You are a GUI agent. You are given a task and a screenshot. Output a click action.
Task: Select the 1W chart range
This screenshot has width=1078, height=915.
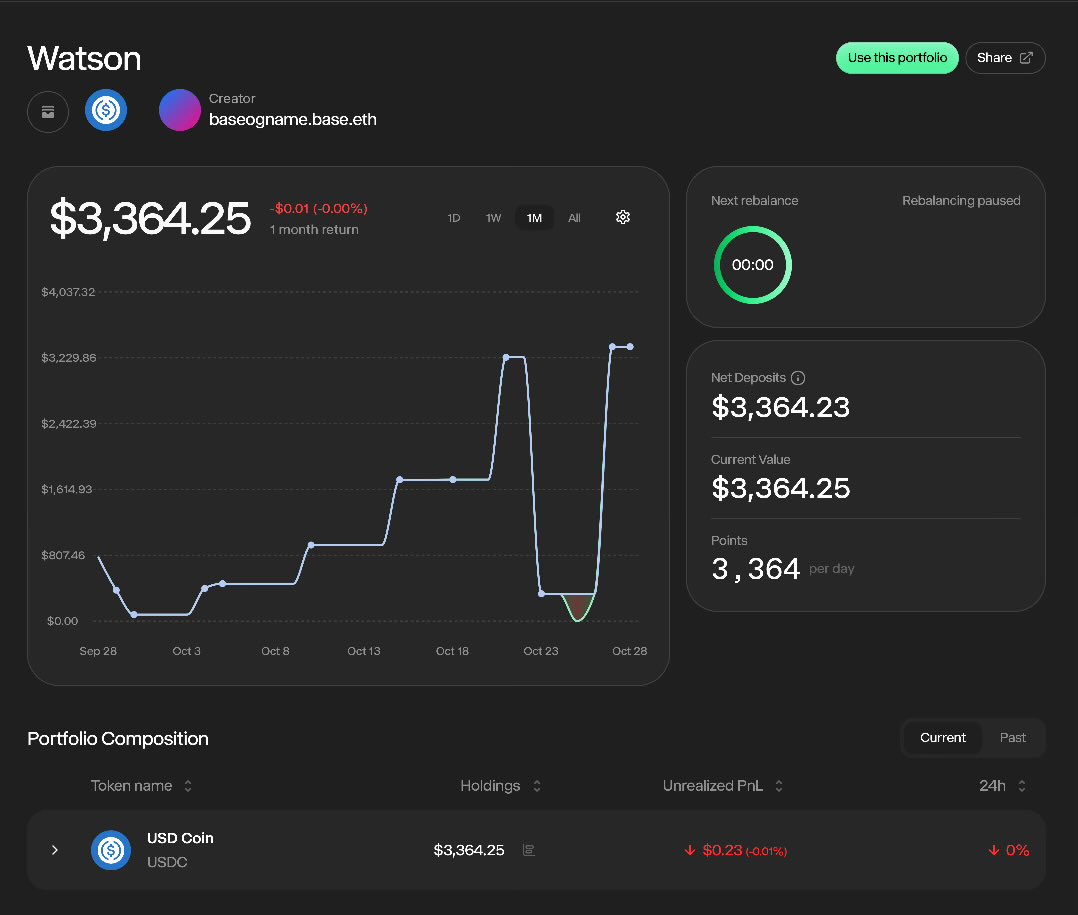(x=493, y=218)
